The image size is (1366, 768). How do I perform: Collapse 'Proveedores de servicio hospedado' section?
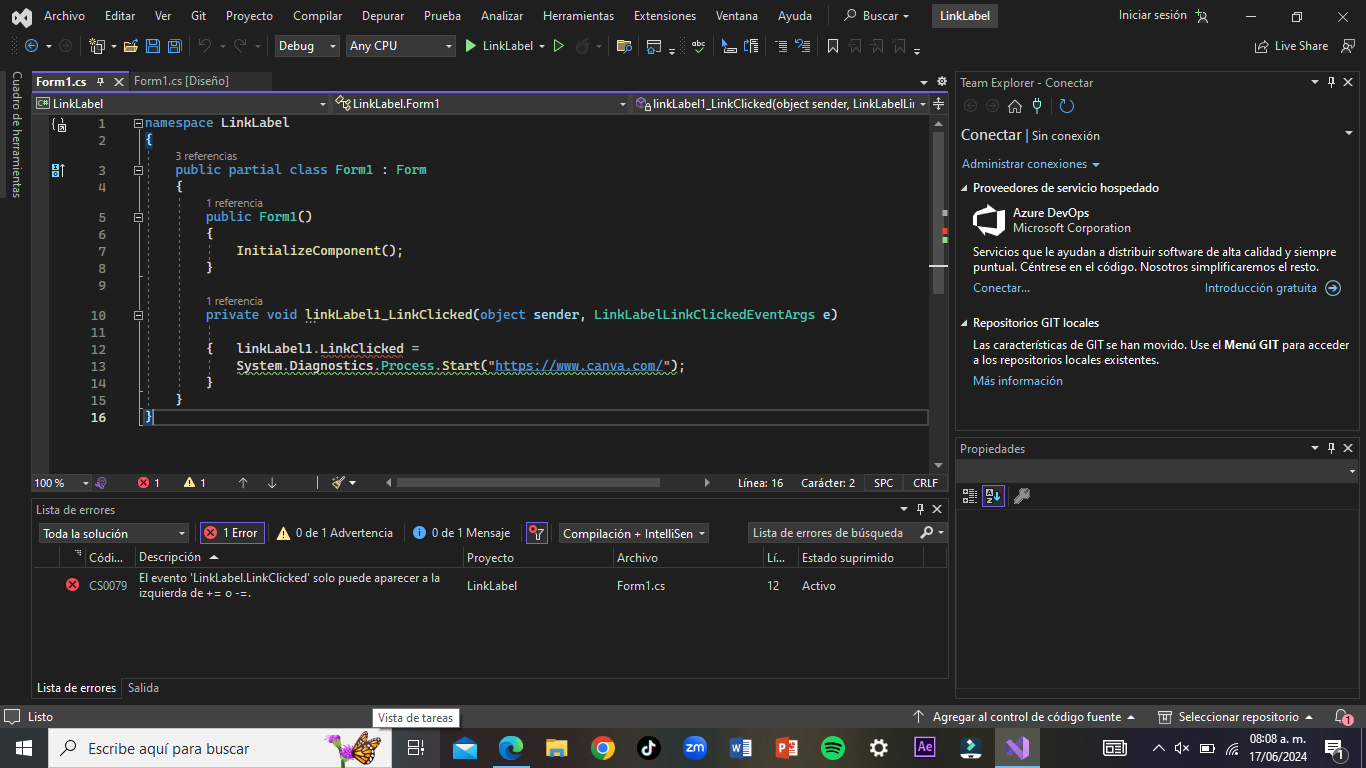pyautogui.click(x=965, y=188)
